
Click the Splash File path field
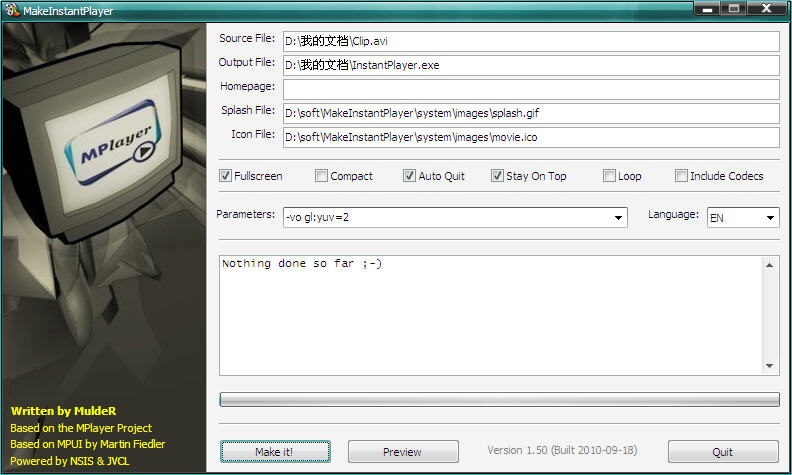531,113
